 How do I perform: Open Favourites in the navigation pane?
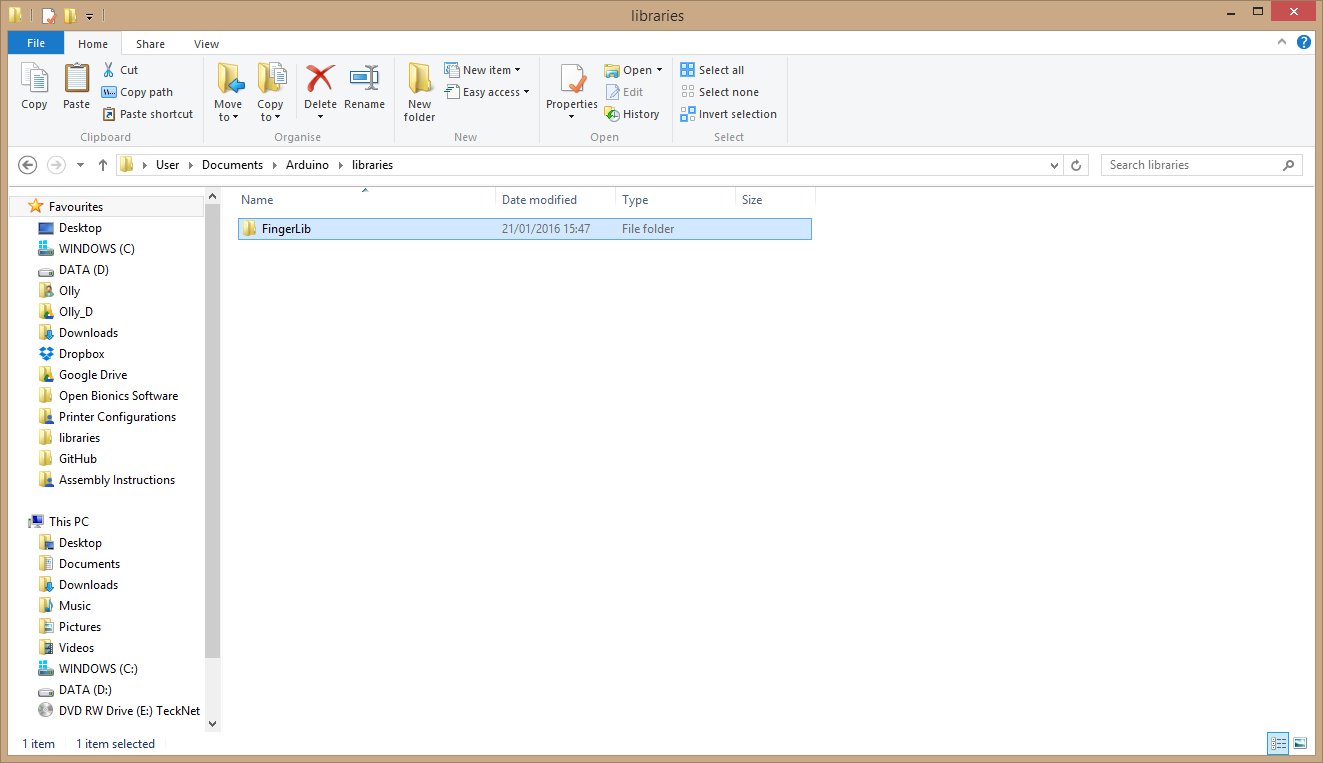point(75,207)
